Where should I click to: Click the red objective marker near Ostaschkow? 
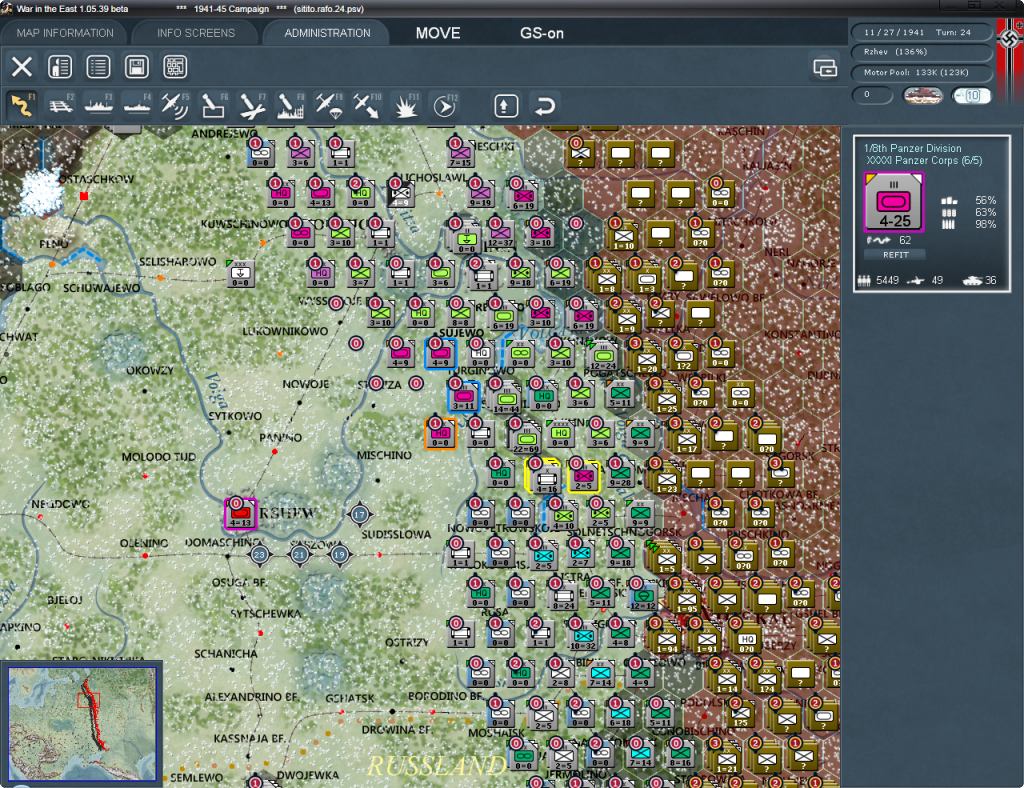pyautogui.click(x=84, y=196)
